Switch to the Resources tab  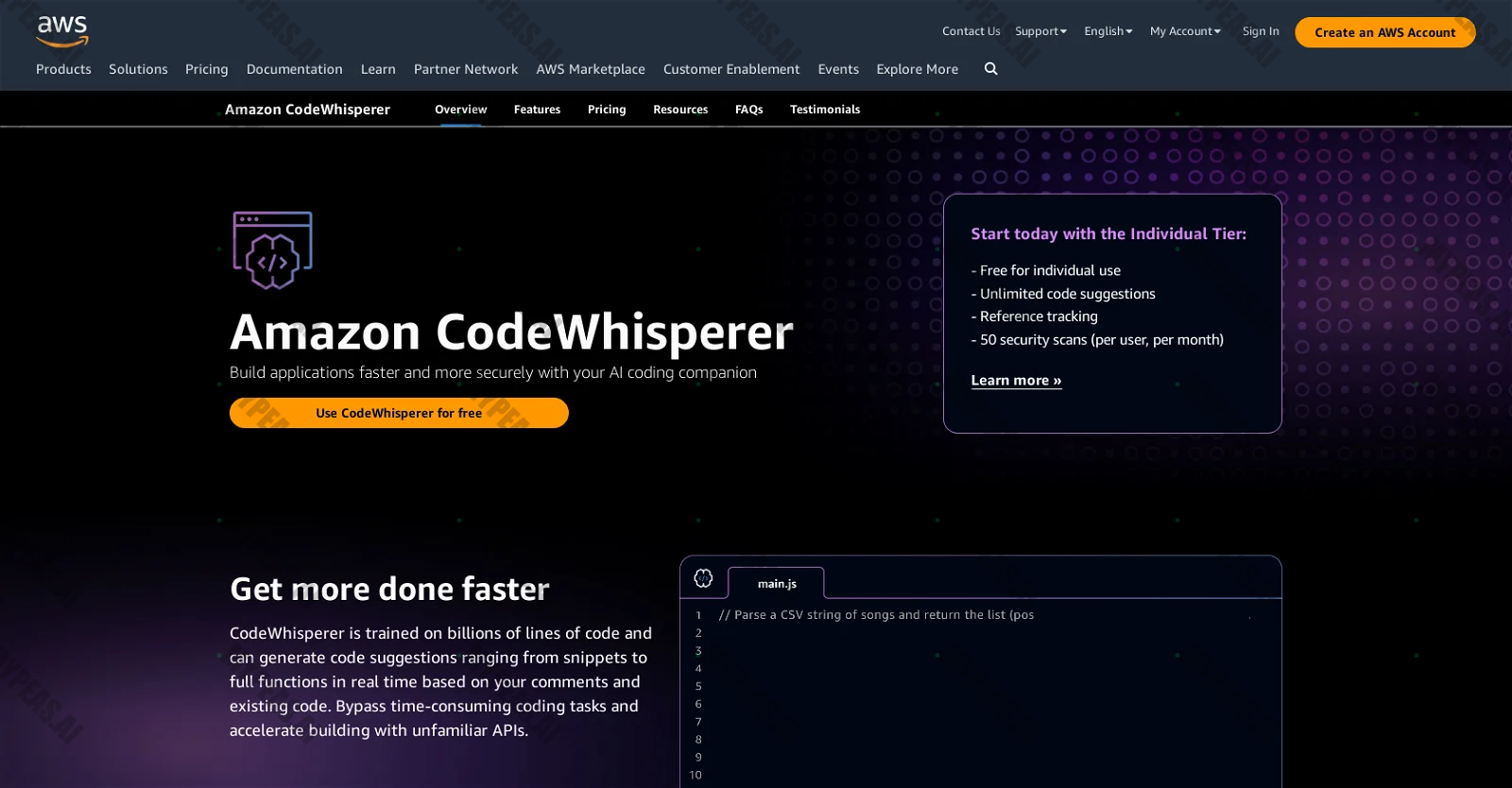click(680, 110)
